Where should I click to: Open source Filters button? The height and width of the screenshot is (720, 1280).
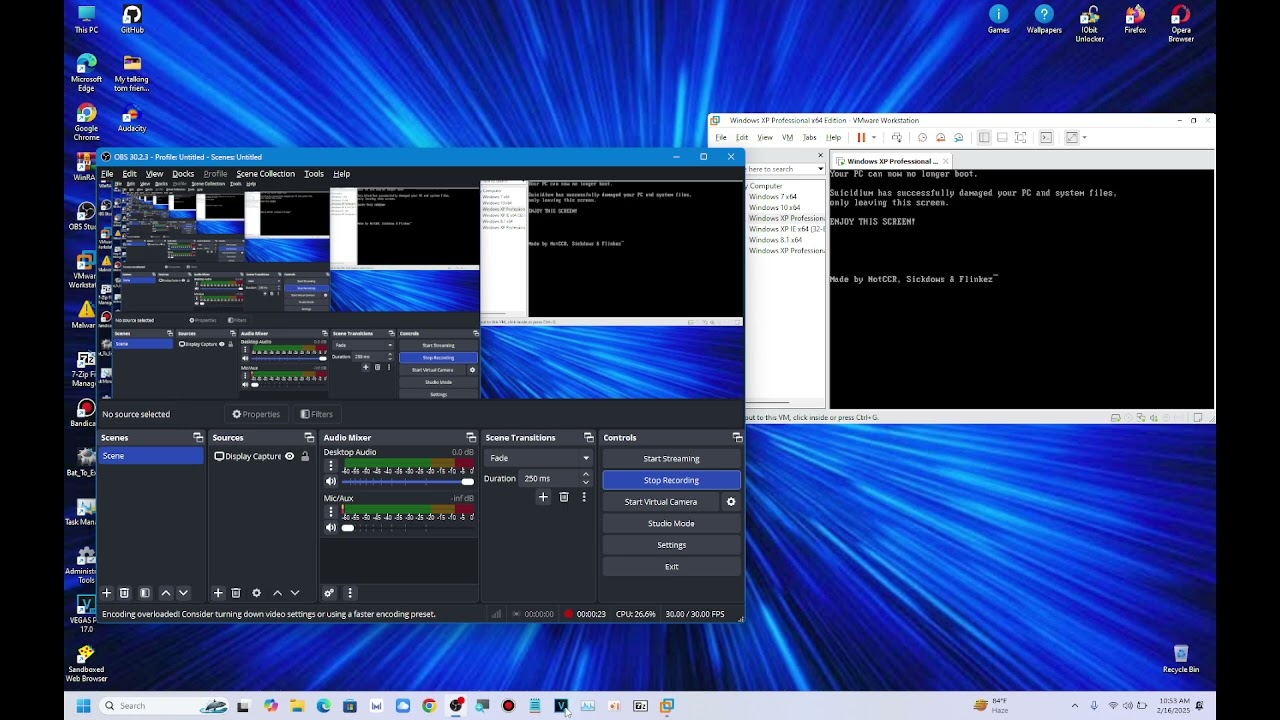[317, 414]
